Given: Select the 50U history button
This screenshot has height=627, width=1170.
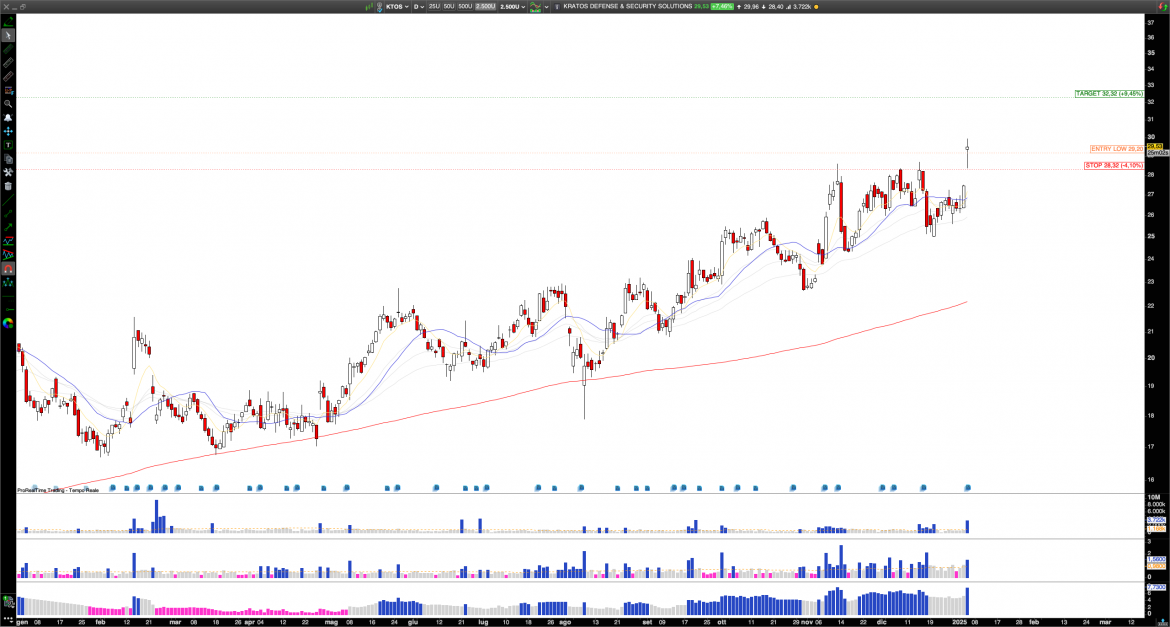Looking at the screenshot, I should [449, 6].
